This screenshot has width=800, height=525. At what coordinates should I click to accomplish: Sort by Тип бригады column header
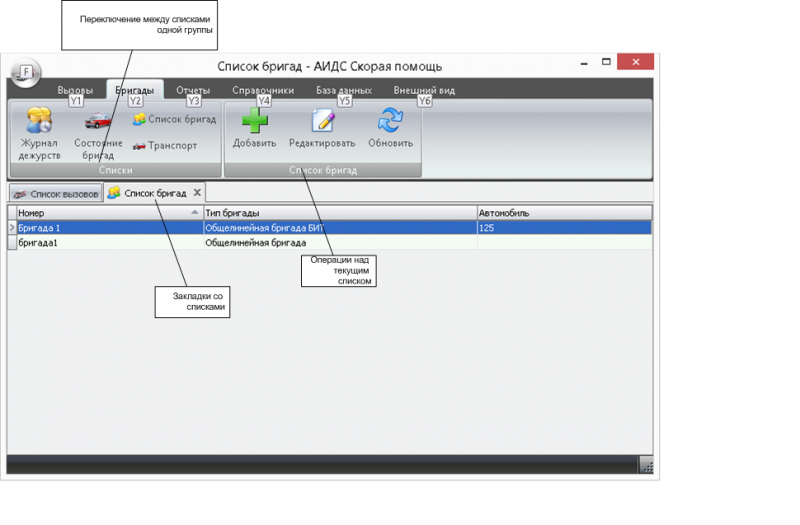tap(338, 213)
